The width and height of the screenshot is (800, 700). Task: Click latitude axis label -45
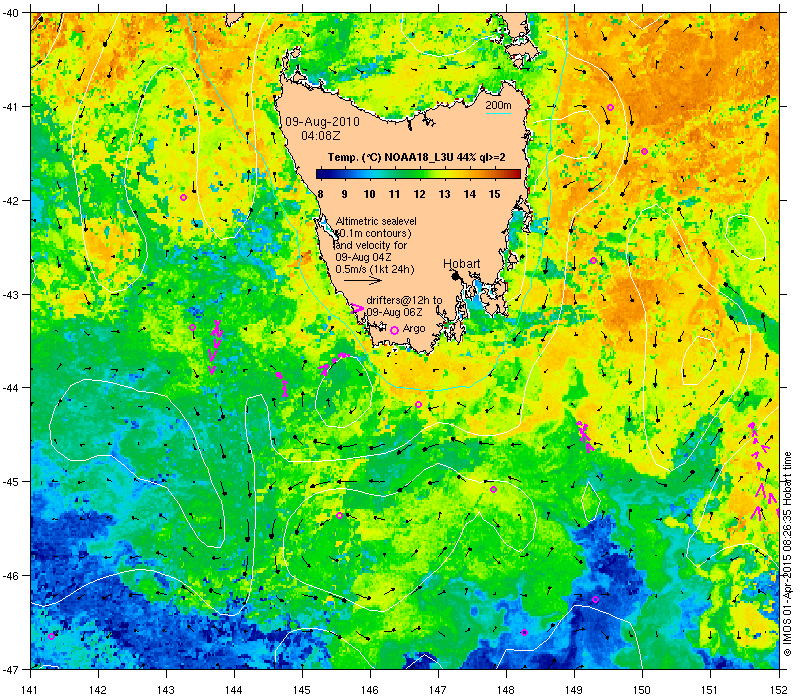[10, 482]
